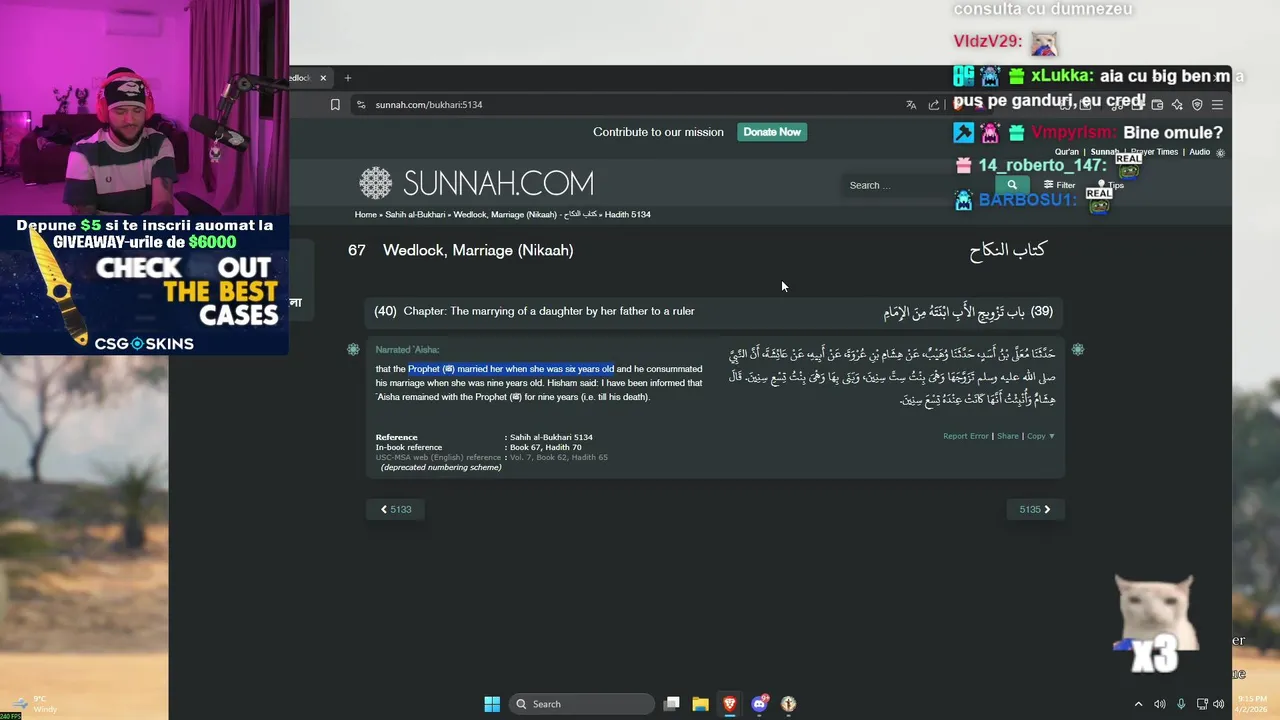
Task: Click the hadith marker icon beside Arabic text
Action: 1078,349
